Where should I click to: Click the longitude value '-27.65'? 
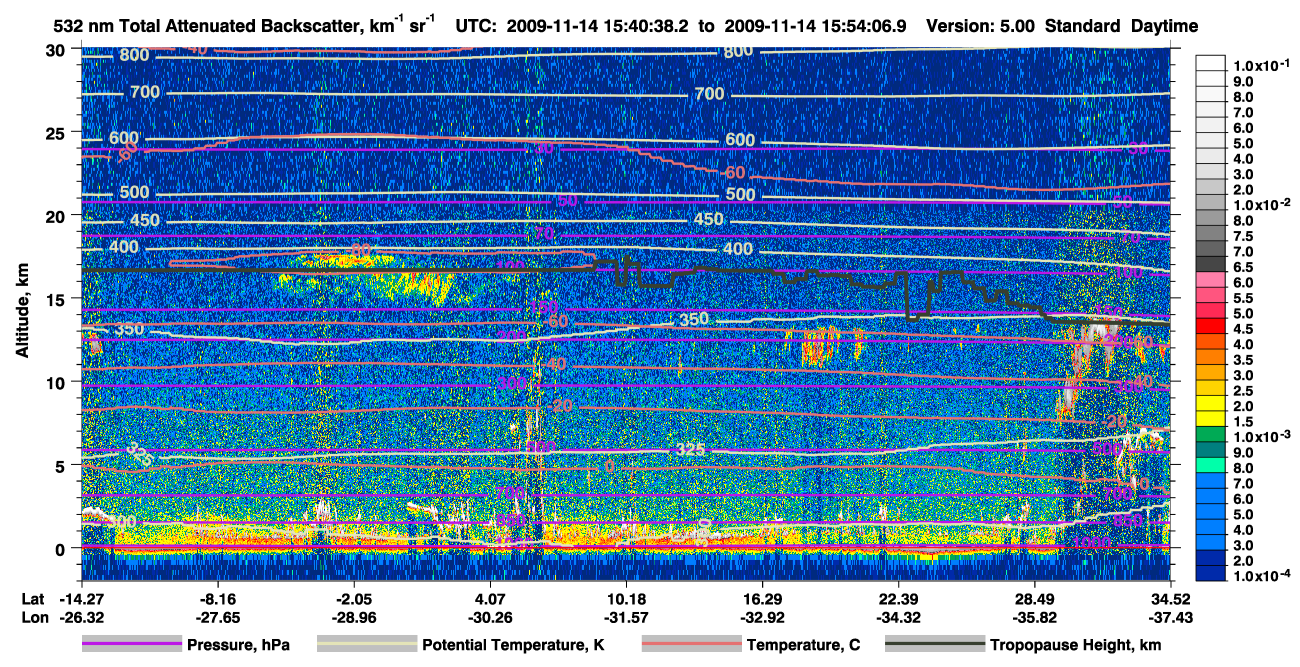(217, 618)
